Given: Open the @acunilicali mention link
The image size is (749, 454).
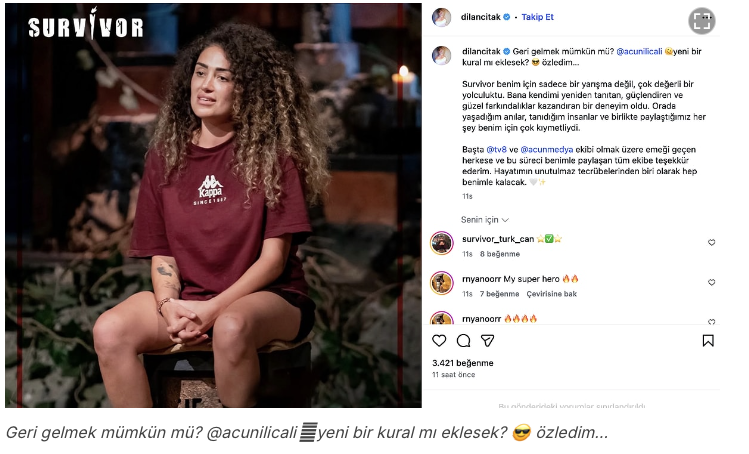Looking at the screenshot, I should [639, 52].
